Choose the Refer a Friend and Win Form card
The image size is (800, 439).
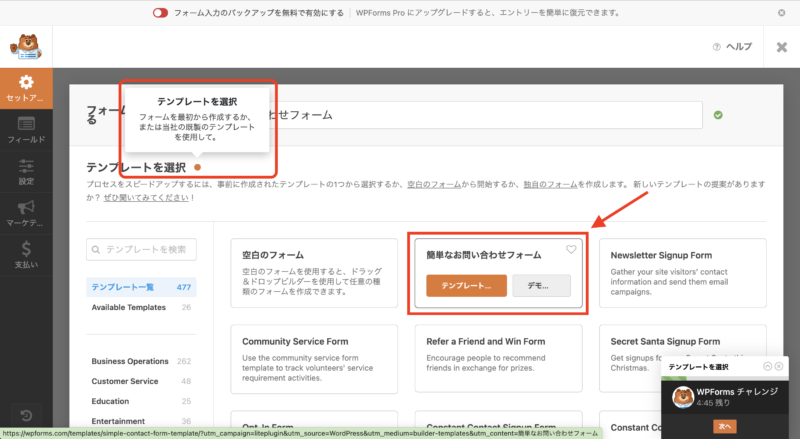click(498, 358)
